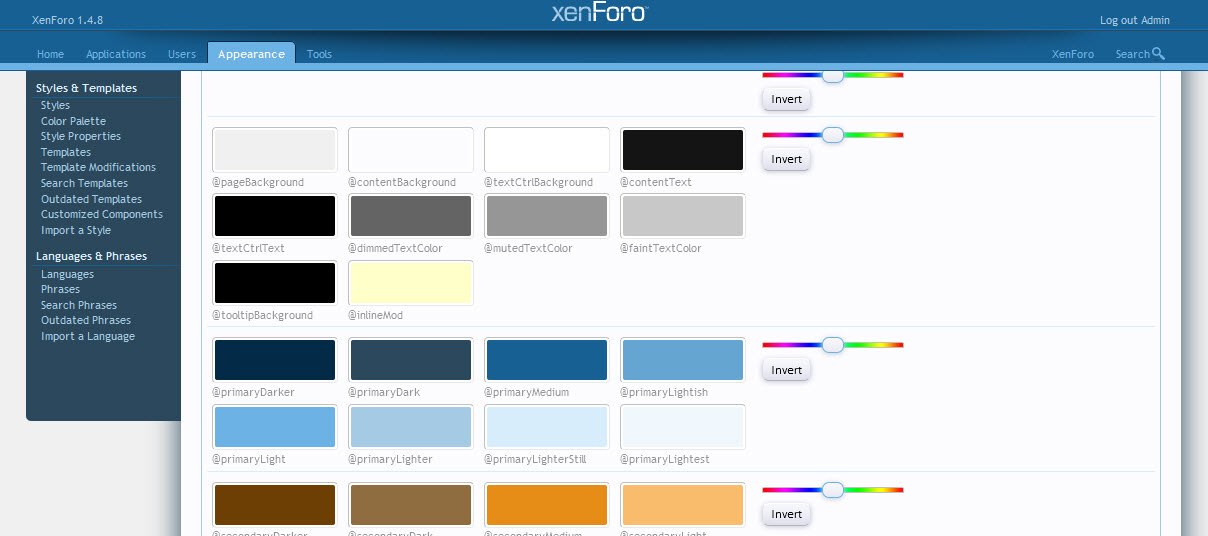1208x536 pixels.
Task: Click Invert button beside pageBackground row
Action: click(x=786, y=159)
